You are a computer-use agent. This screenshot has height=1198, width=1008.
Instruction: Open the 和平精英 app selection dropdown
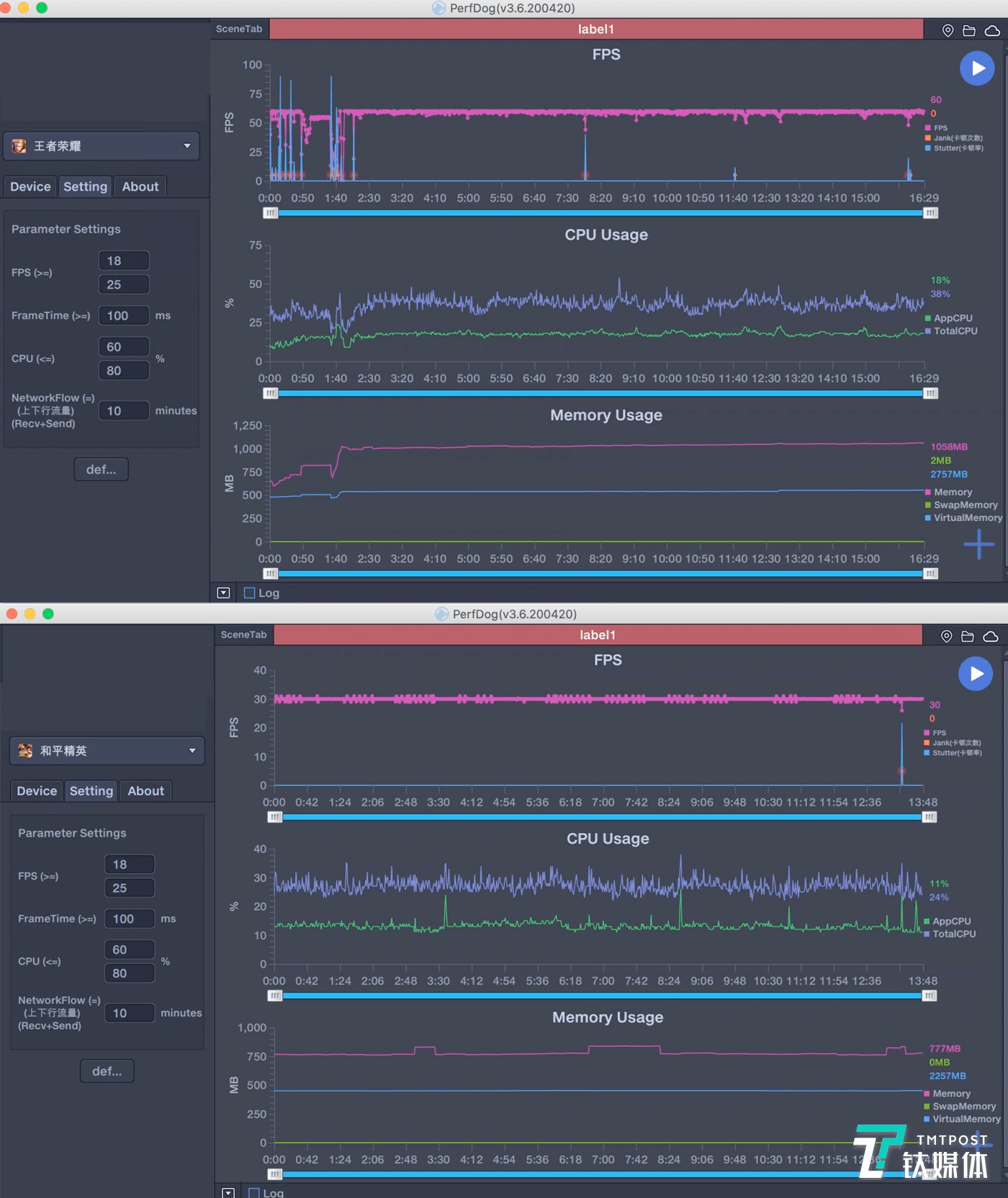(107, 751)
